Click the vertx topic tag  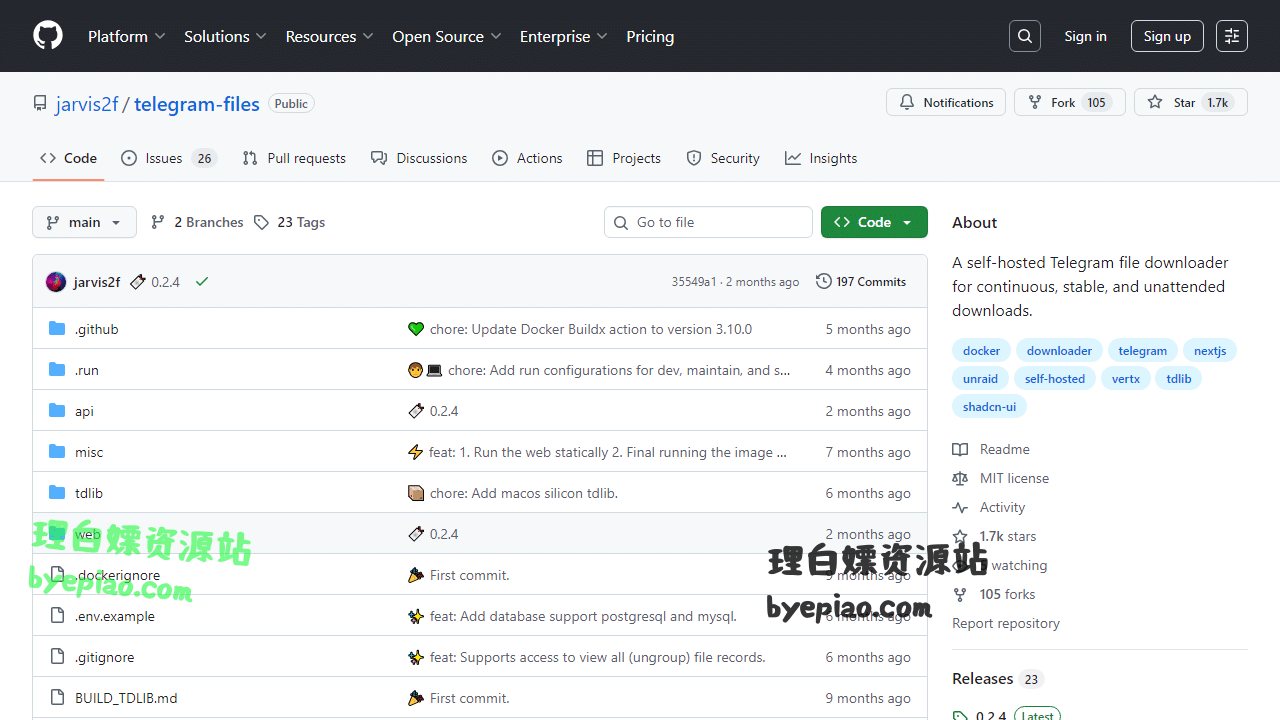tap(1126, 379)
